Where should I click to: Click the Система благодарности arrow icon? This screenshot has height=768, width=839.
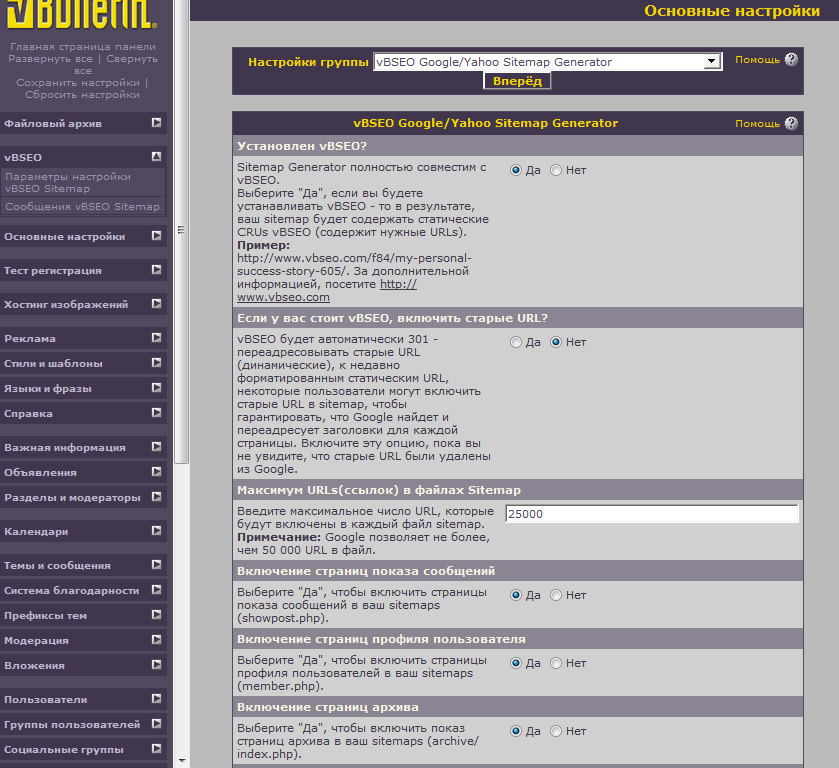pos(156,589)
